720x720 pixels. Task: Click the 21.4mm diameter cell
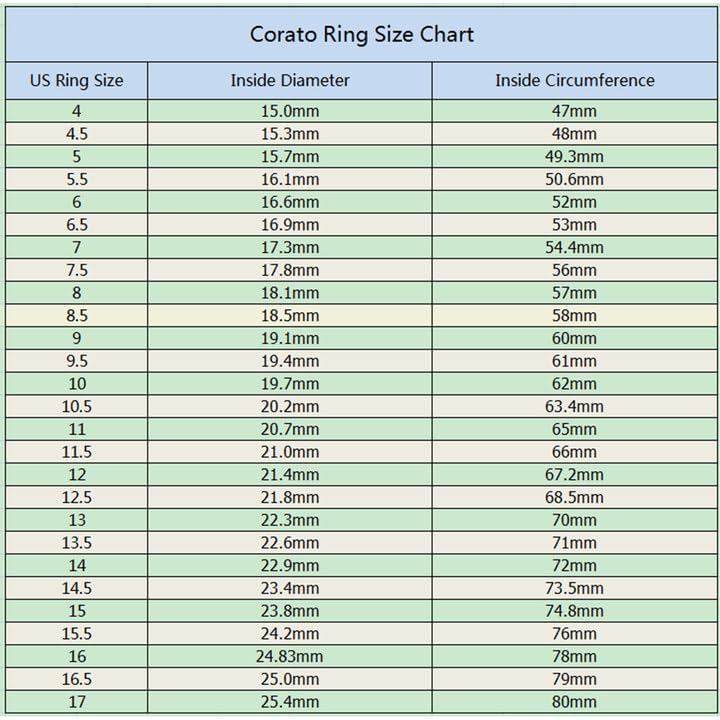(289, 474)
